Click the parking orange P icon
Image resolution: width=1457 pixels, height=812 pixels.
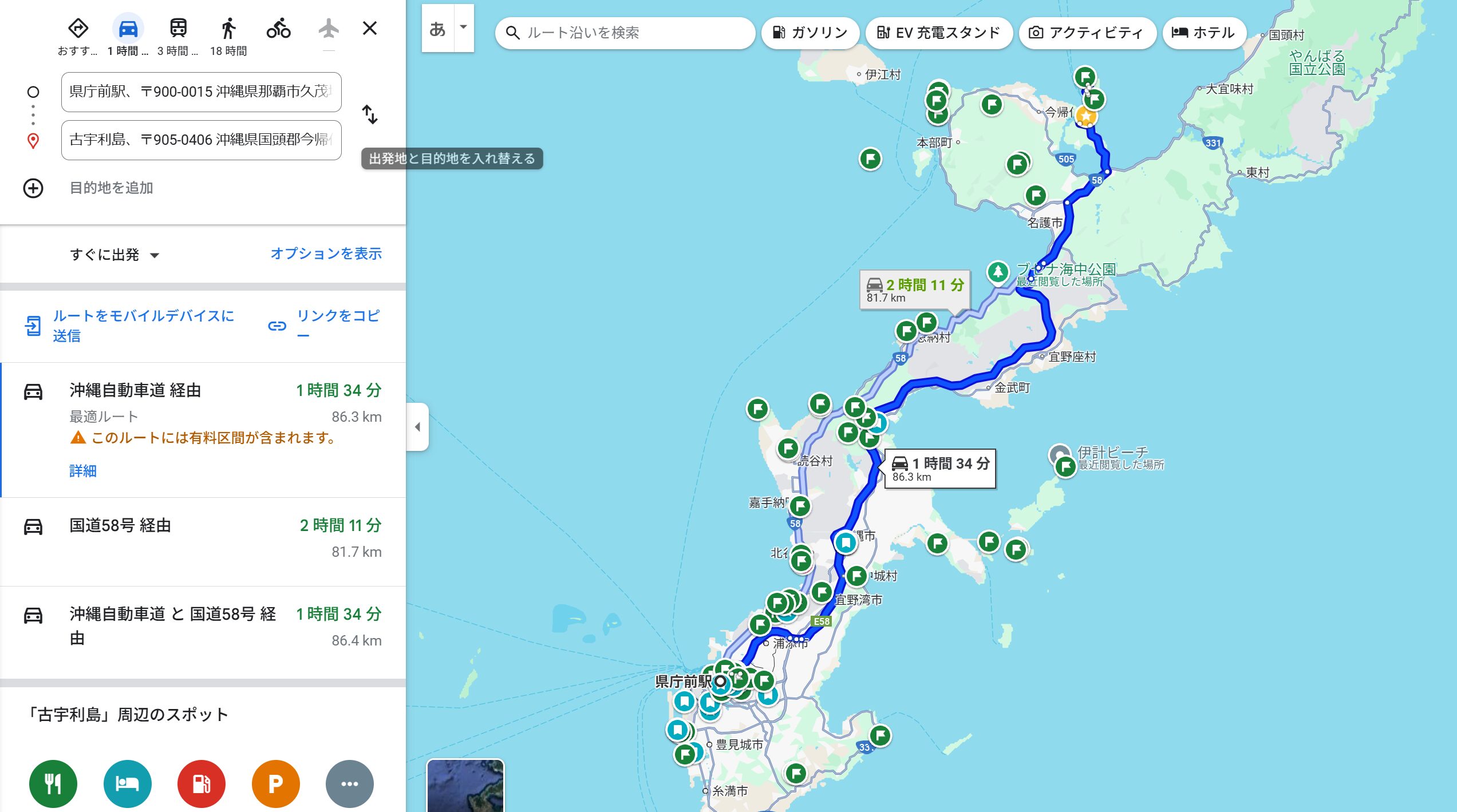pos(276,783)
